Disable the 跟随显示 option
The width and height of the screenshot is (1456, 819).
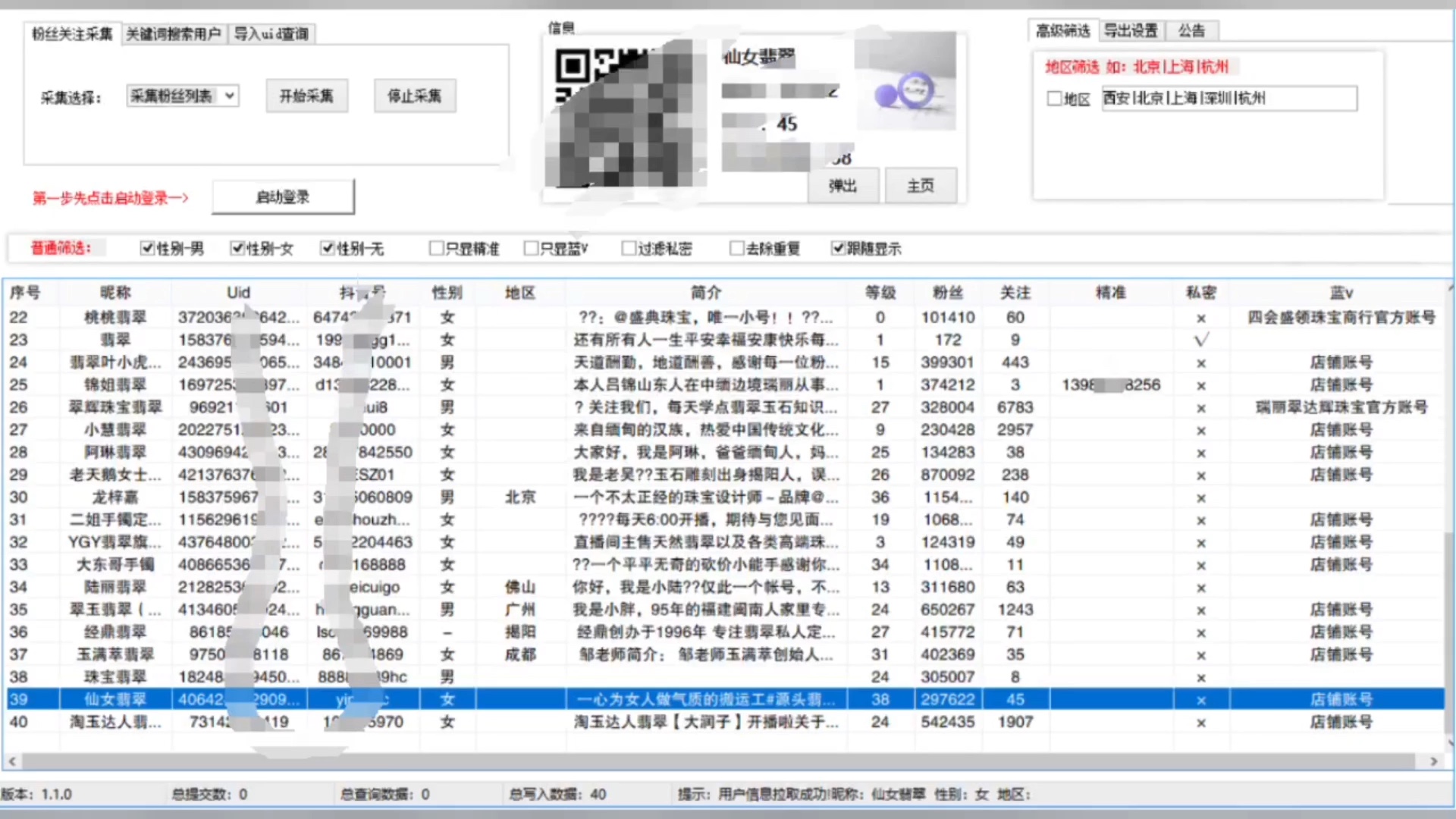838,248
